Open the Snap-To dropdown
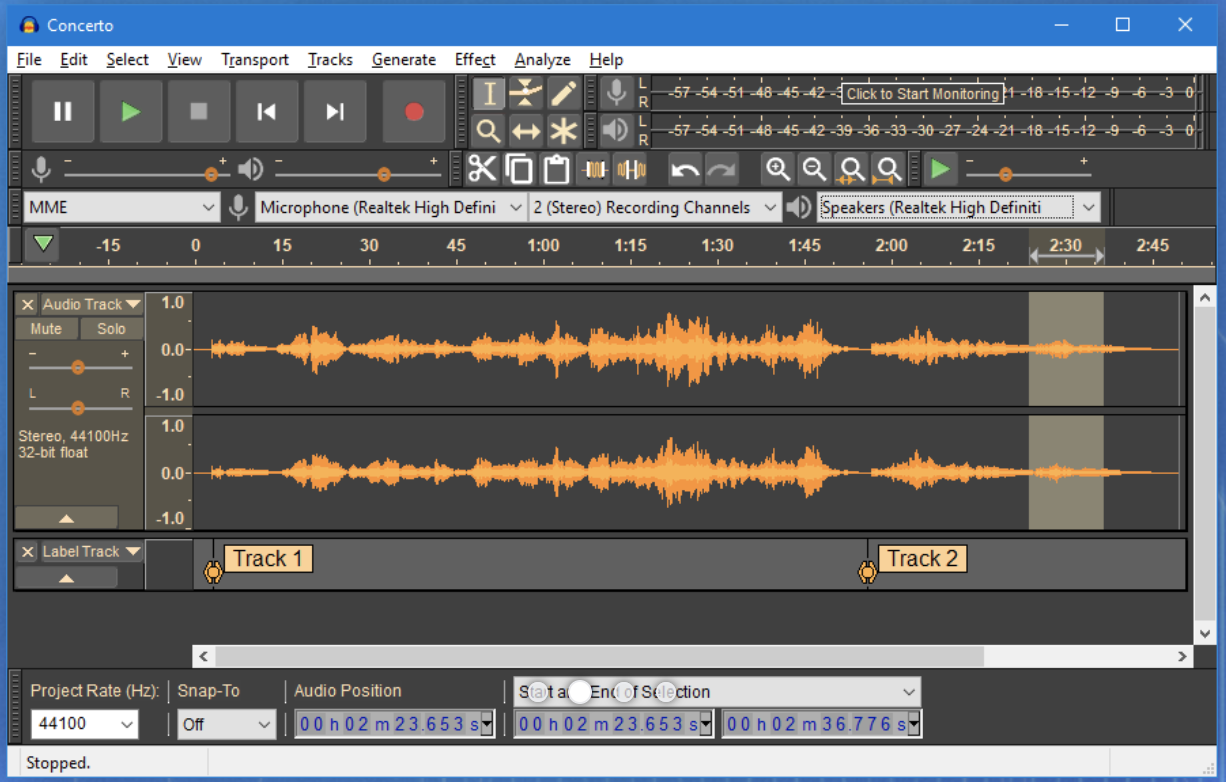 click(227, 723)
